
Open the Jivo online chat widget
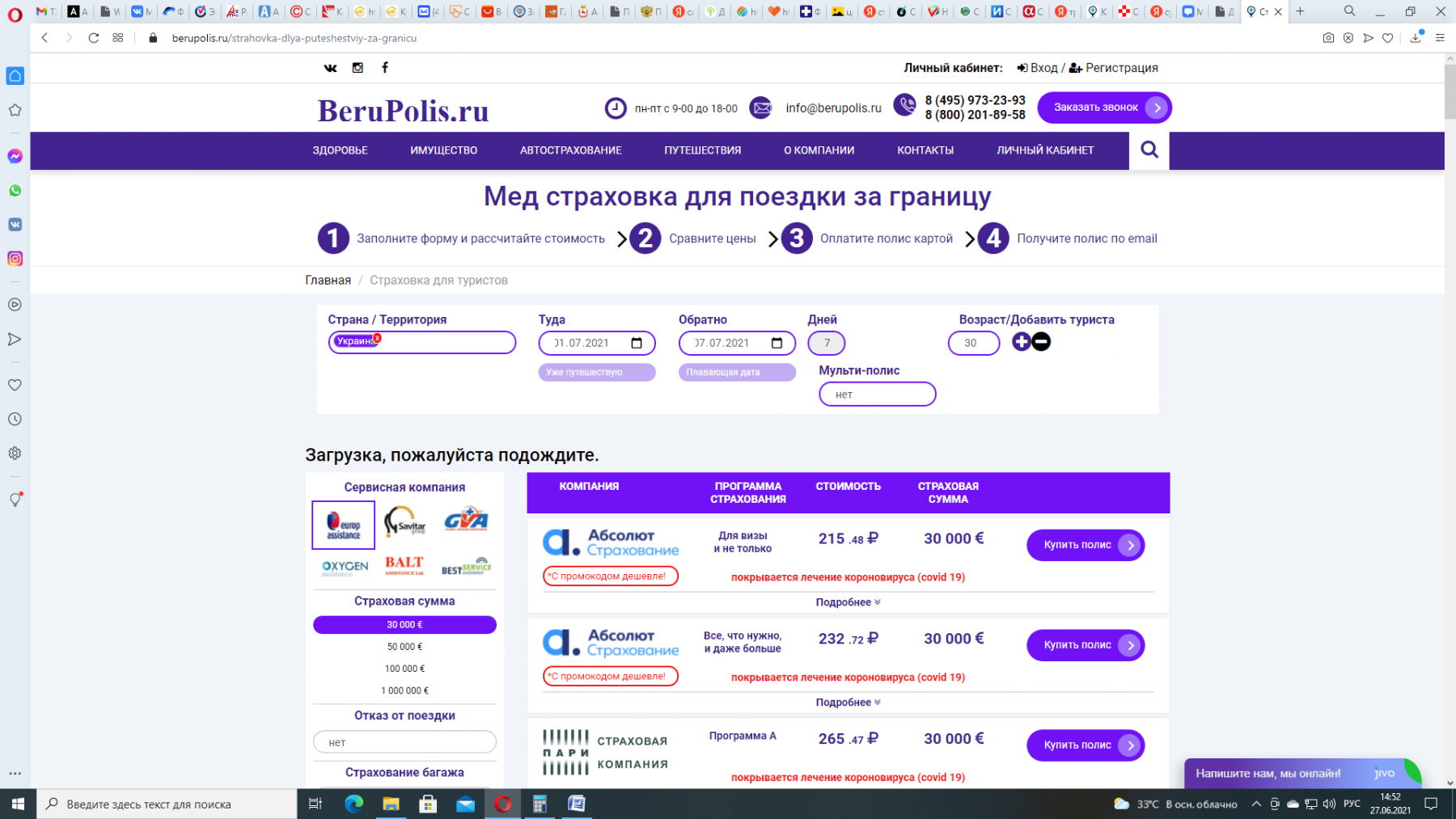(x=1302, y=774)
